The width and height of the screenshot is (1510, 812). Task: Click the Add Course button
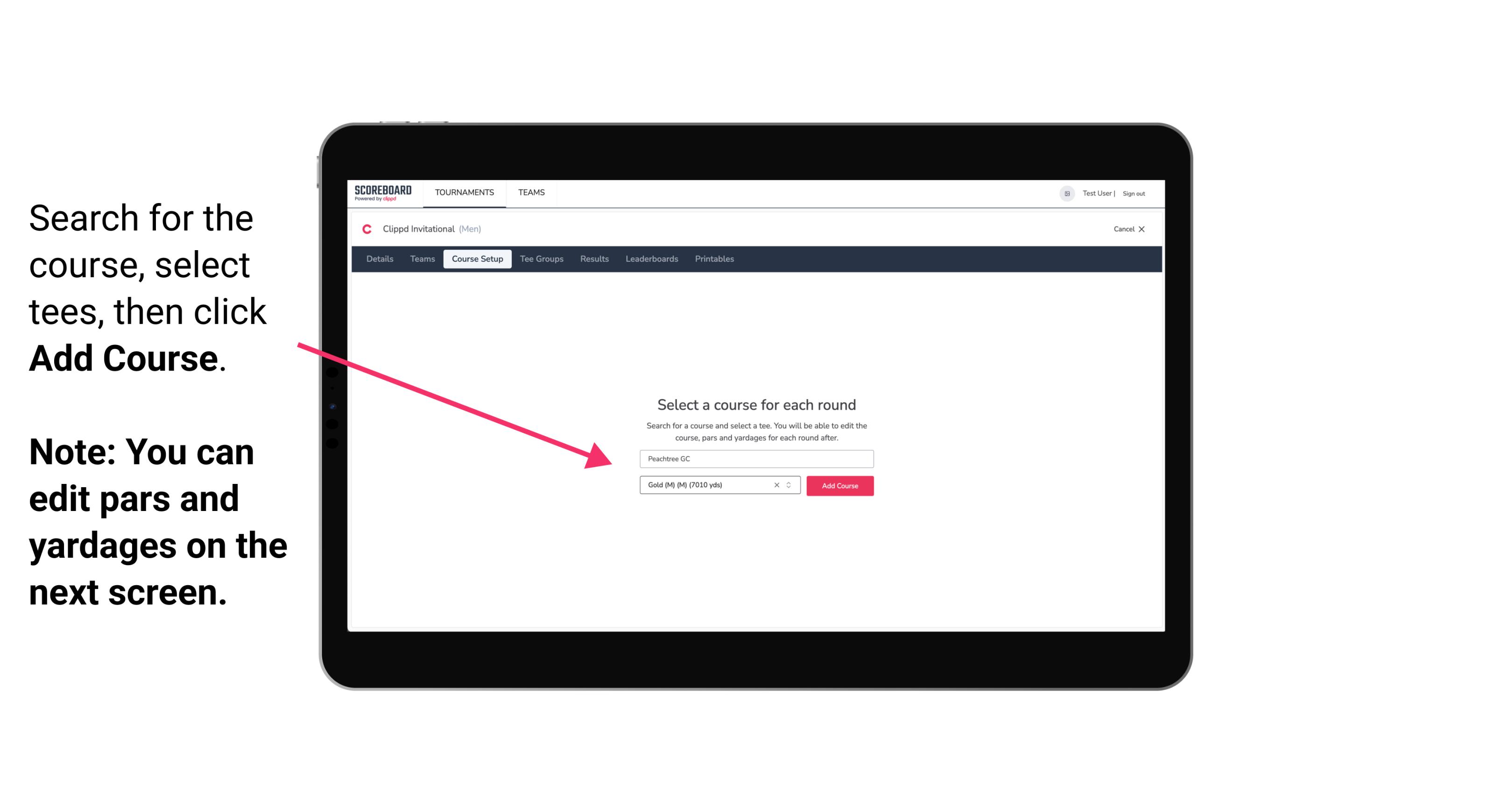[839, 486]
